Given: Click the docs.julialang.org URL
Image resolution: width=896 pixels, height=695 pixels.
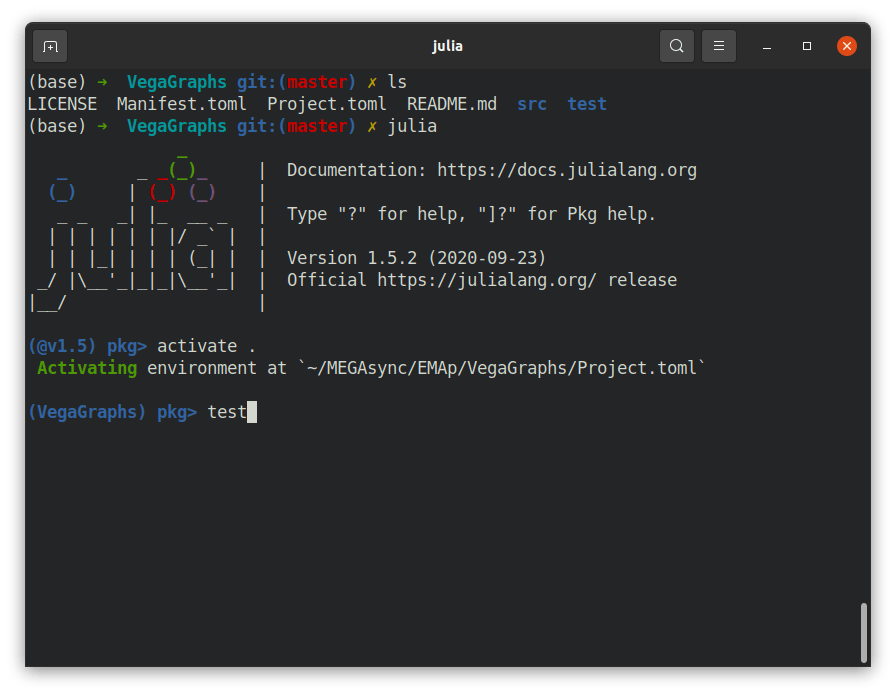Looking at the screenshot, I should tap(567, 170).
